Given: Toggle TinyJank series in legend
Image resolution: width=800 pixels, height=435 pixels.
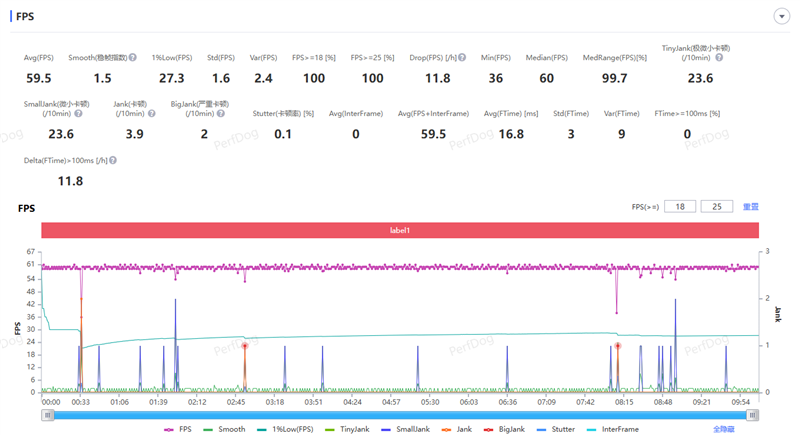Looking at the screenshot, I should (x=347, y=429).
